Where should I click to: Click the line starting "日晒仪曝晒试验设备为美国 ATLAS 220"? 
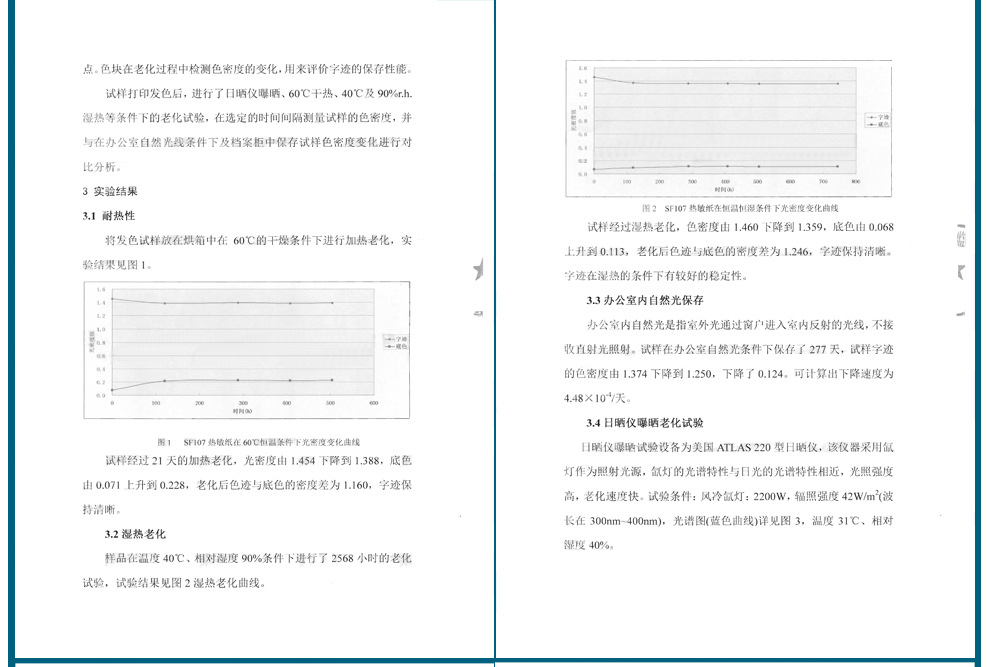click(x=737, y=448)
